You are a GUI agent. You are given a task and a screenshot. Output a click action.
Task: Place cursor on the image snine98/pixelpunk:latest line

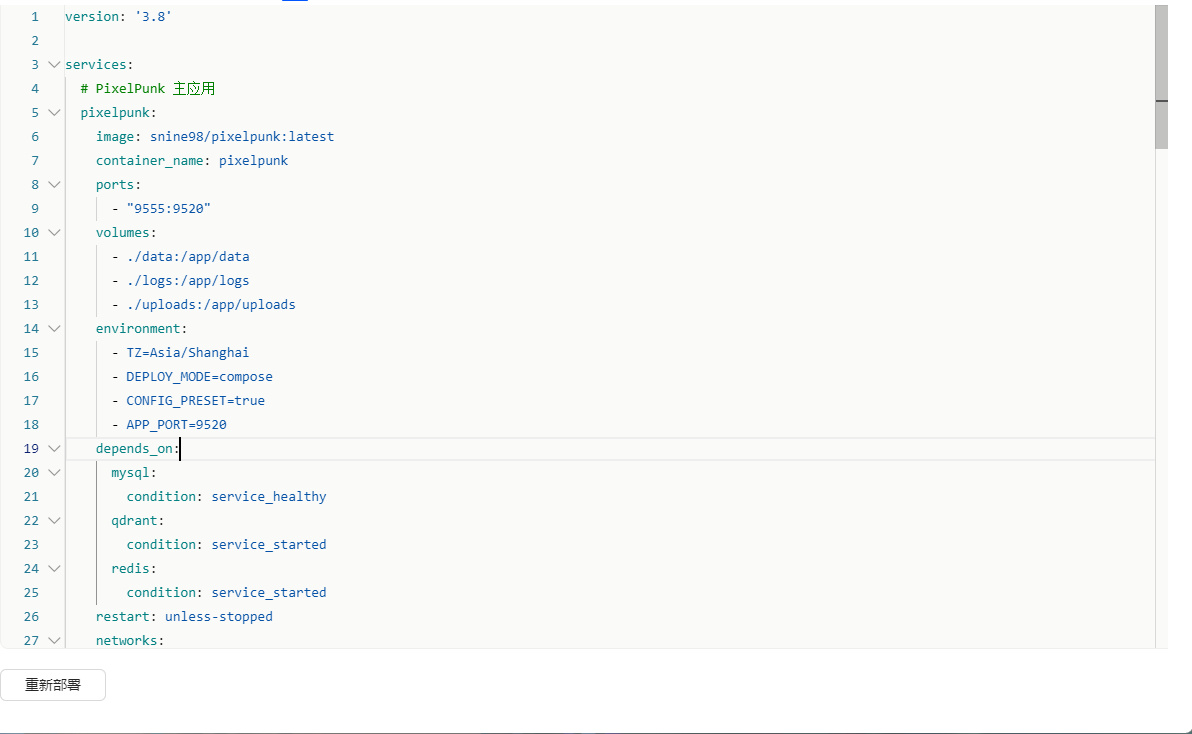pos(214,137)
